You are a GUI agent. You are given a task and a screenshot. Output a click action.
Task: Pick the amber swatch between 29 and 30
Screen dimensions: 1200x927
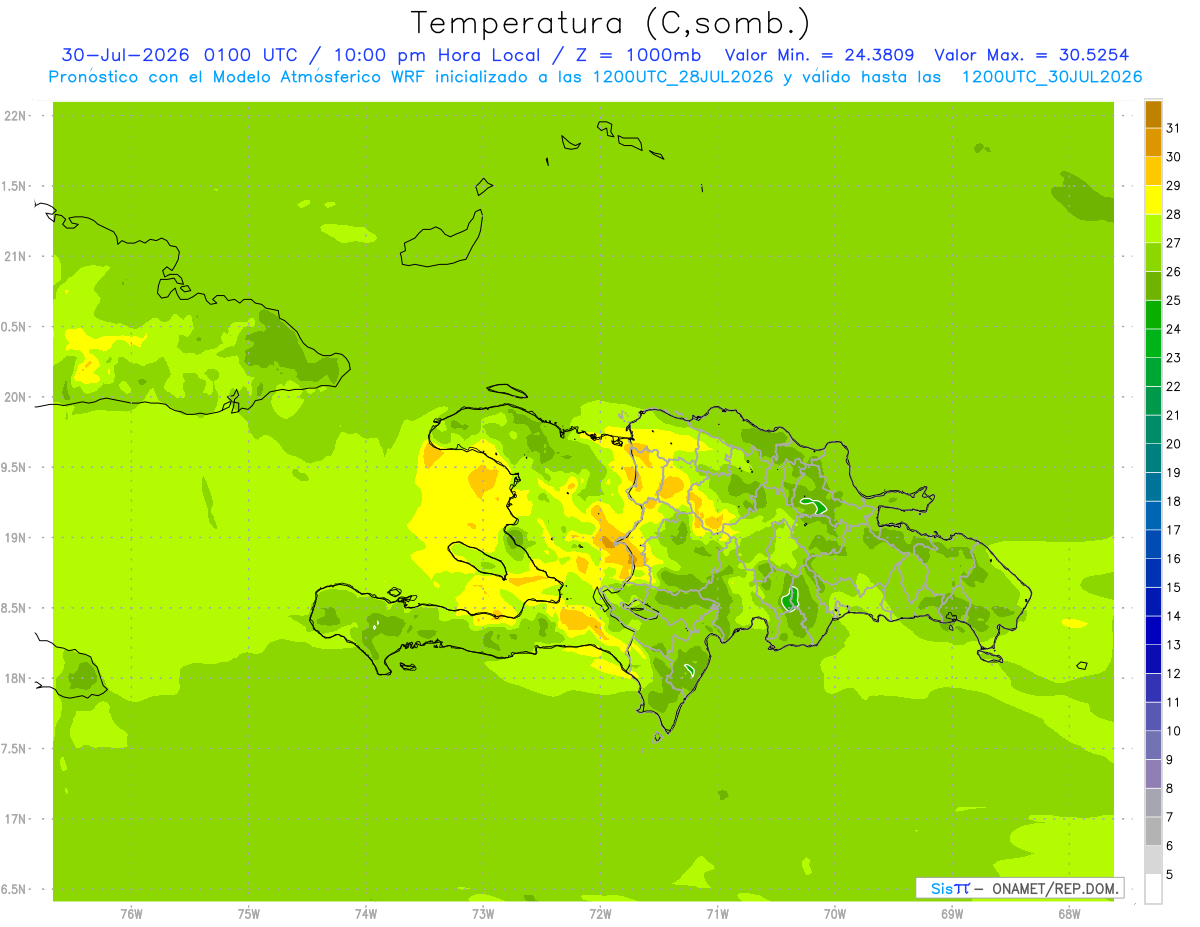[x=1153, y=172]
